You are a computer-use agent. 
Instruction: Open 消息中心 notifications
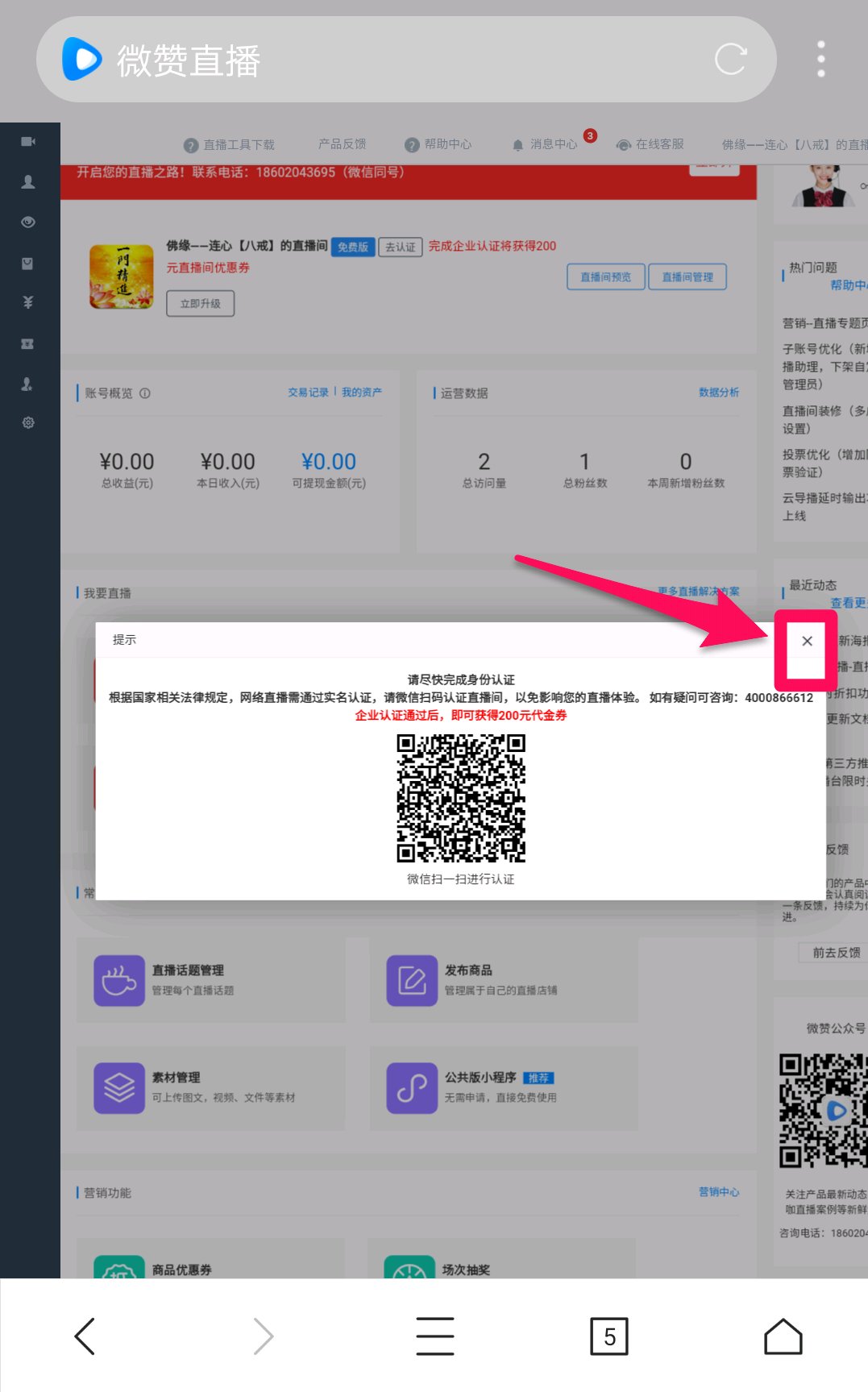pos(546,144)
